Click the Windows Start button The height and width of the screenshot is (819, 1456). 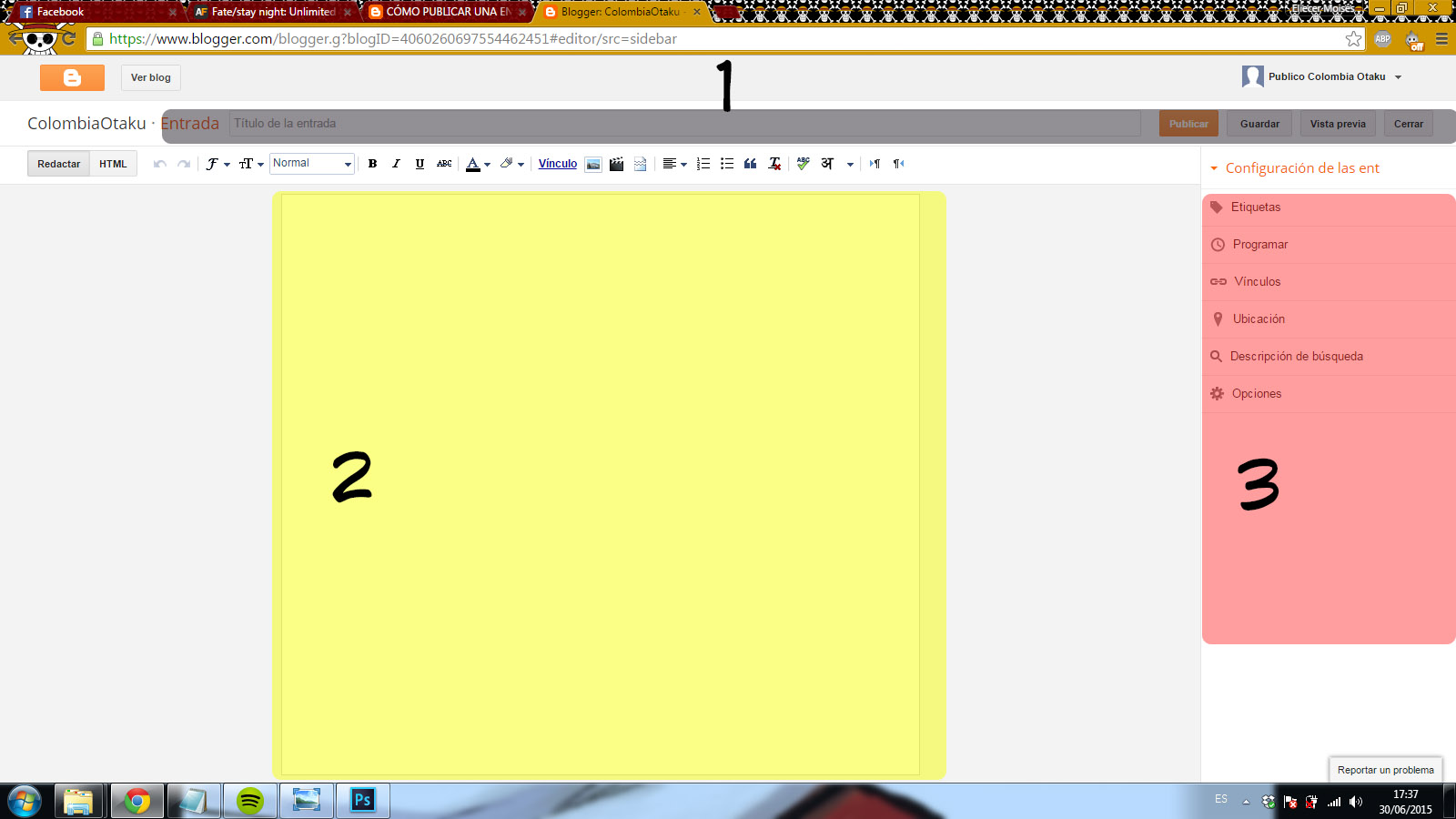point(25,801)
